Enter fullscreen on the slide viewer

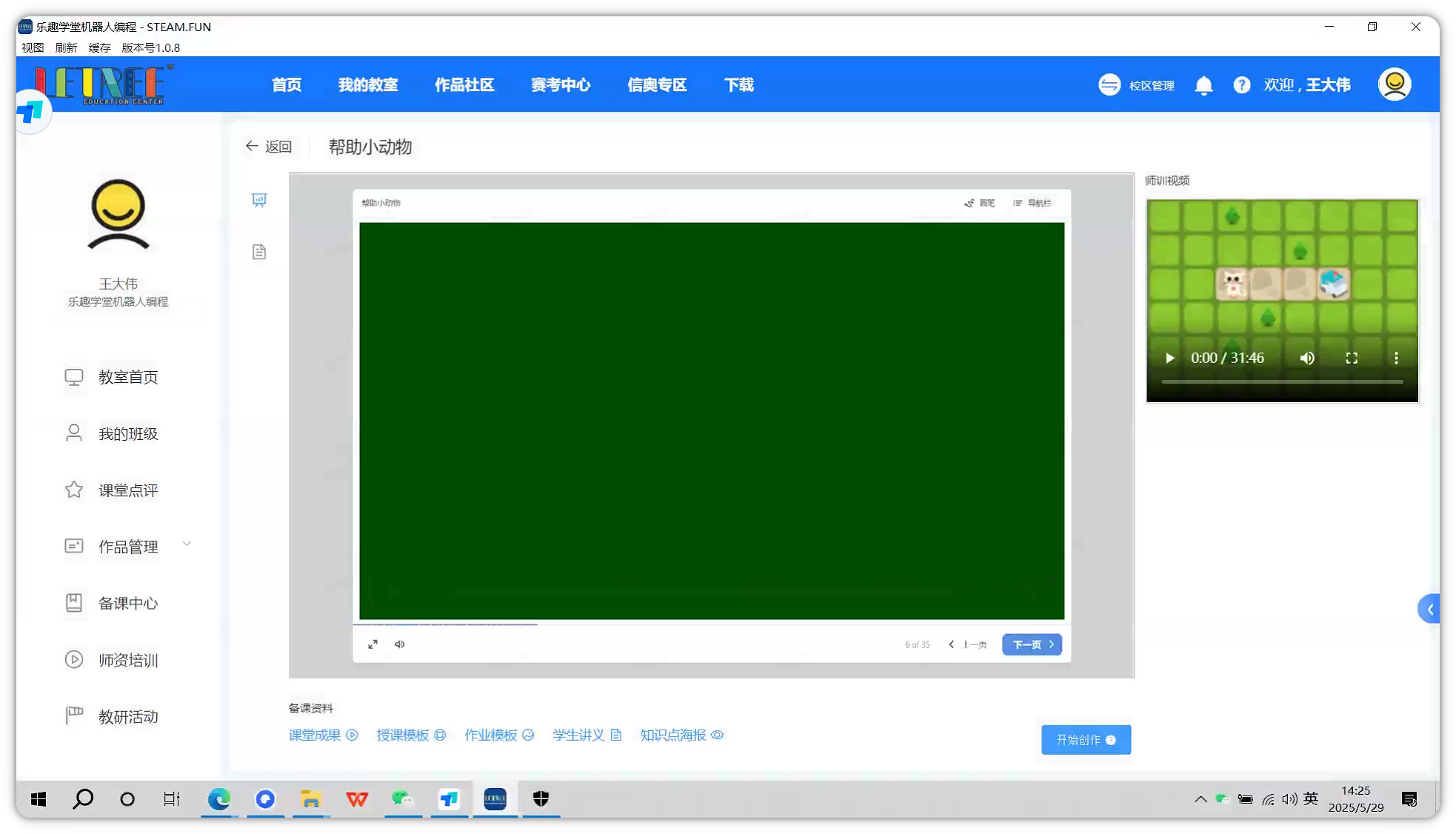point(373,644)
